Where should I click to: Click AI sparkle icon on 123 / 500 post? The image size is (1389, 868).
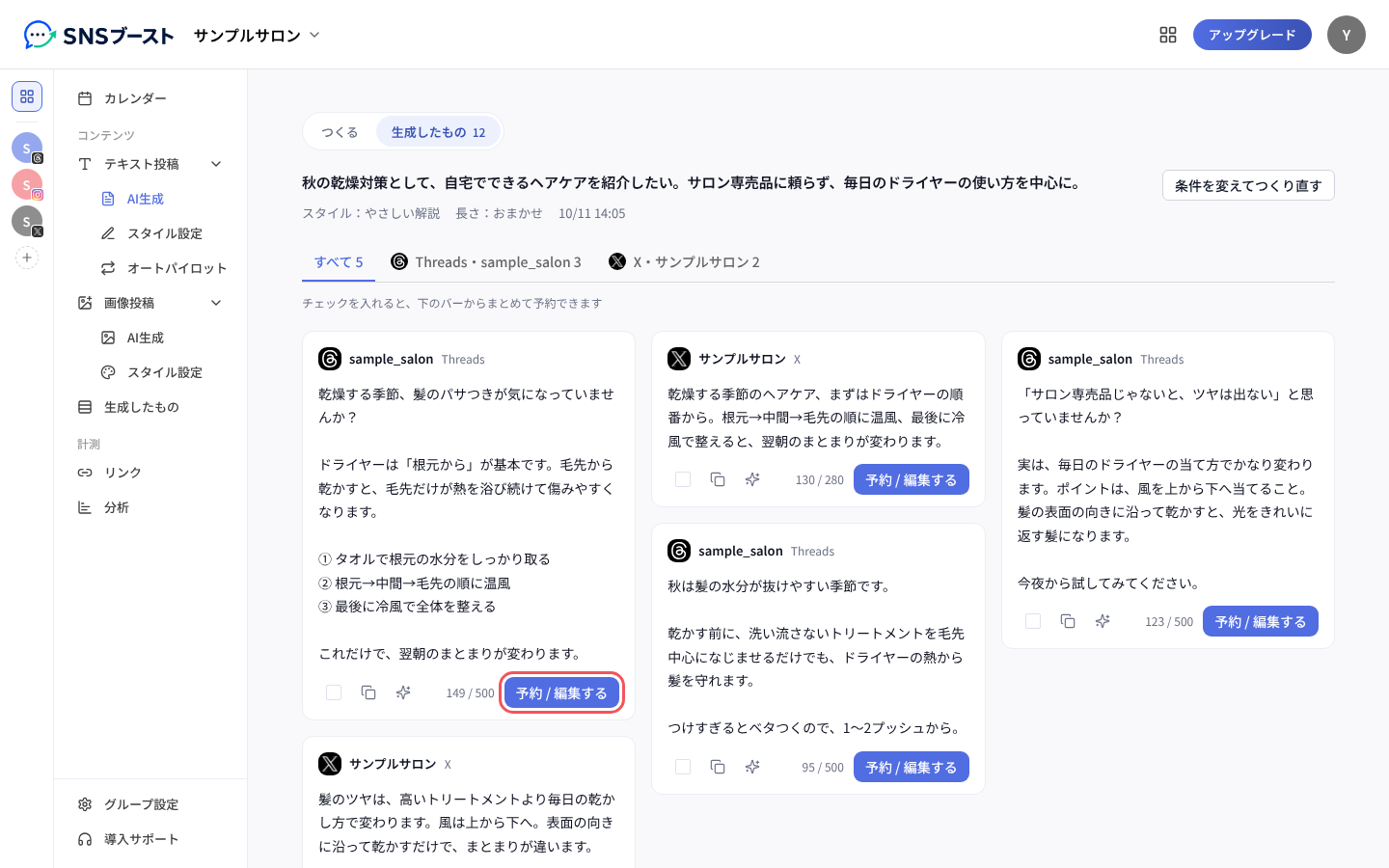[1103, 621]
